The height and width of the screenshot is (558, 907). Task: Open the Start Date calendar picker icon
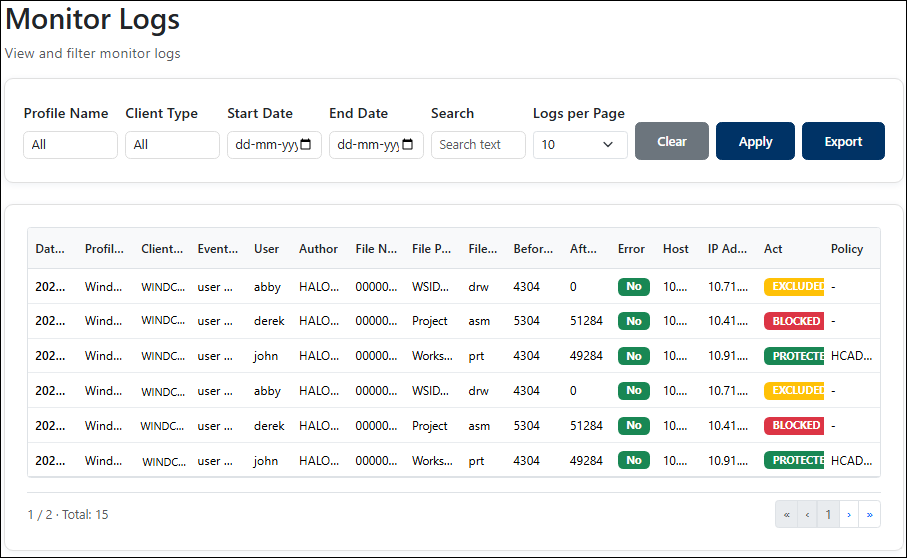click(x=306, y=145)
